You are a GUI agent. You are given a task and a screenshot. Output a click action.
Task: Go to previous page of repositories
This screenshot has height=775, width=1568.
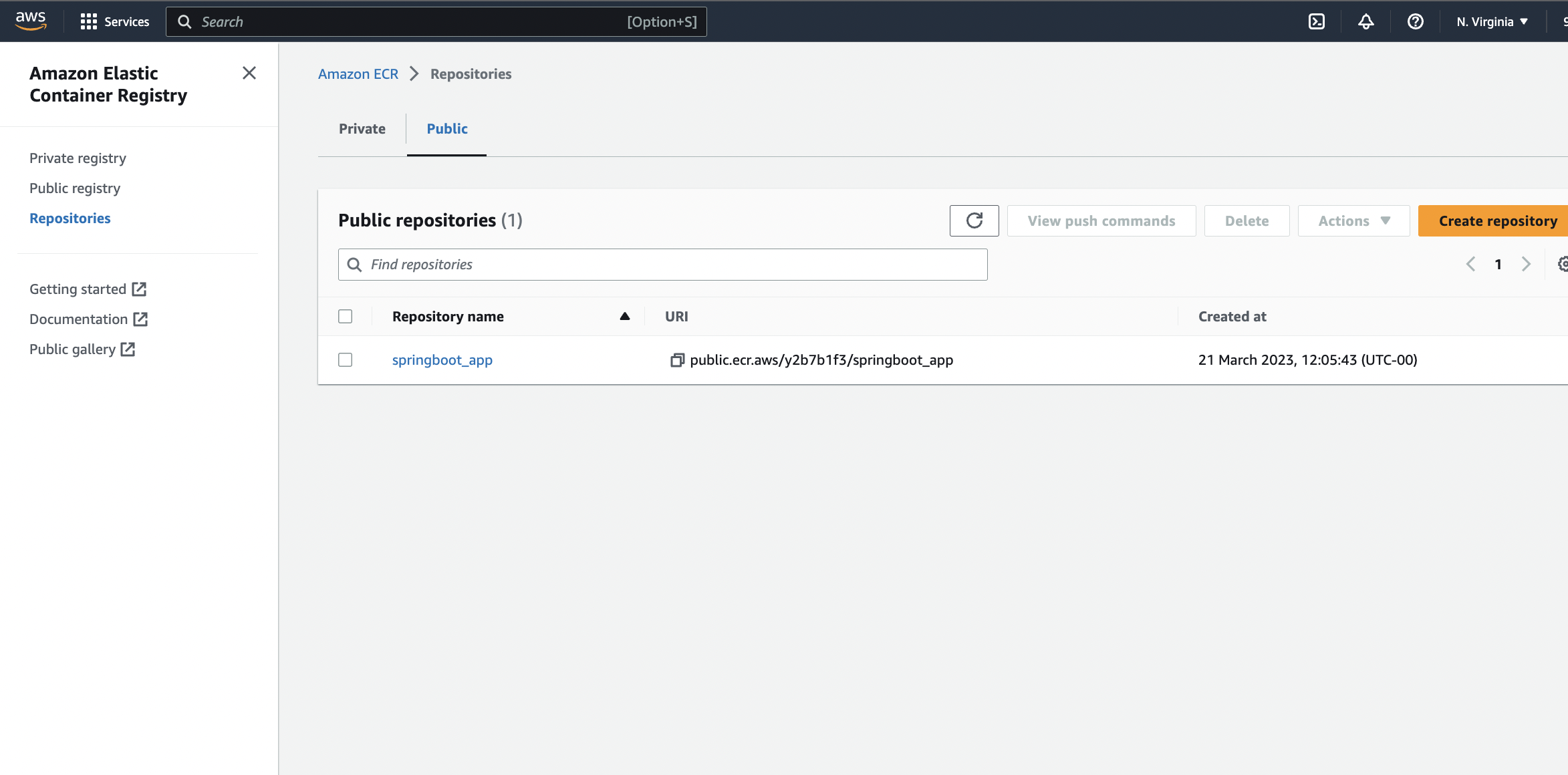pyautogui.click(x=1471, y=264)
